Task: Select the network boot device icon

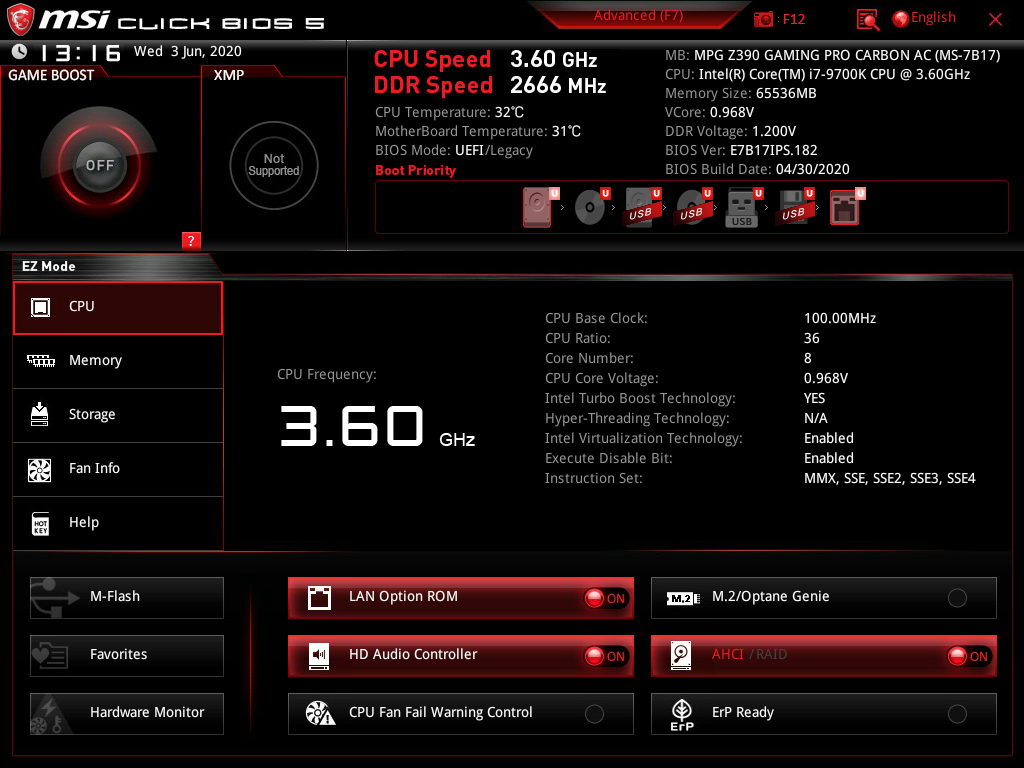Action: 846,207
